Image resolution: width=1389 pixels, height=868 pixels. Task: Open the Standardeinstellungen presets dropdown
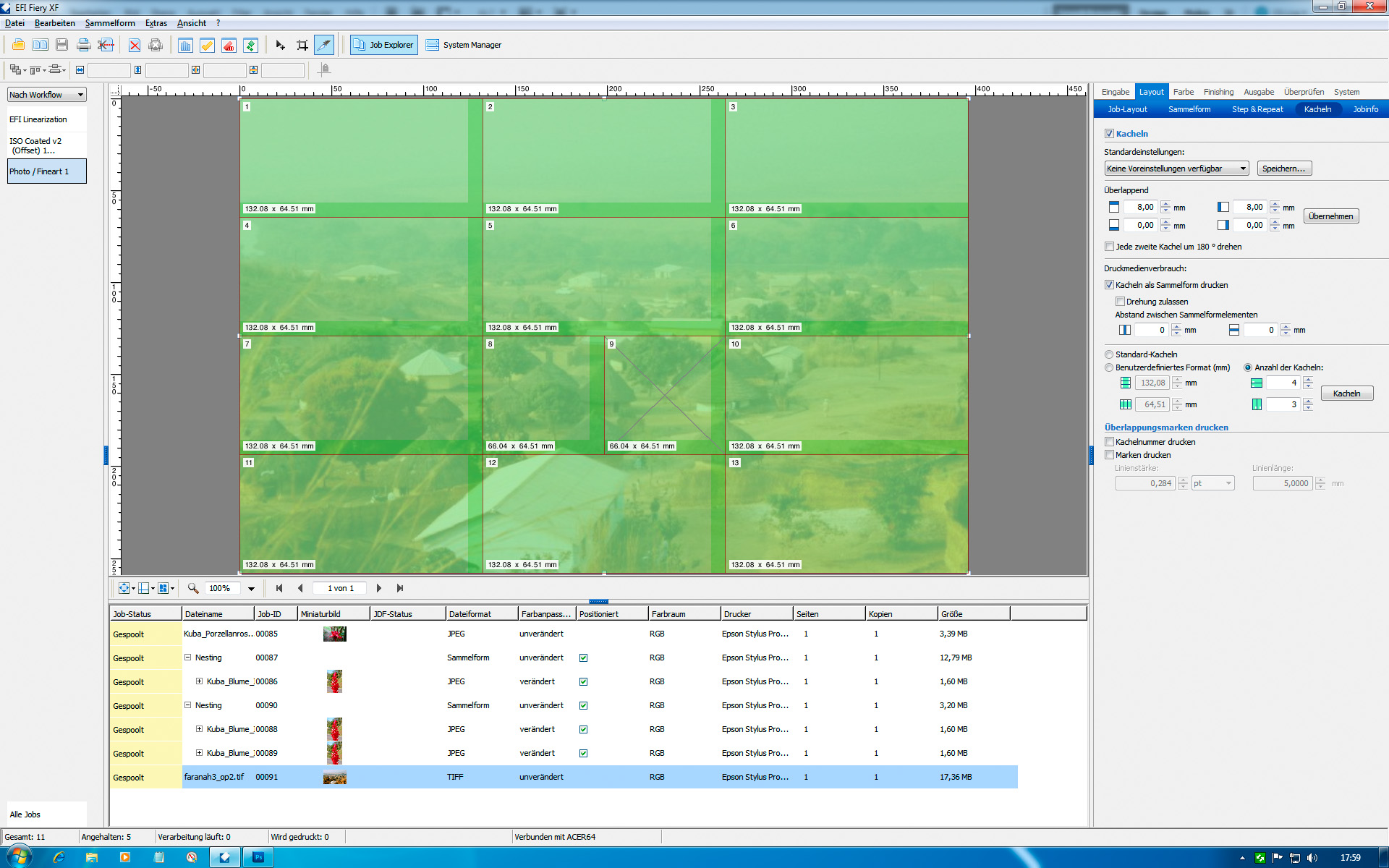(1176, 169)
